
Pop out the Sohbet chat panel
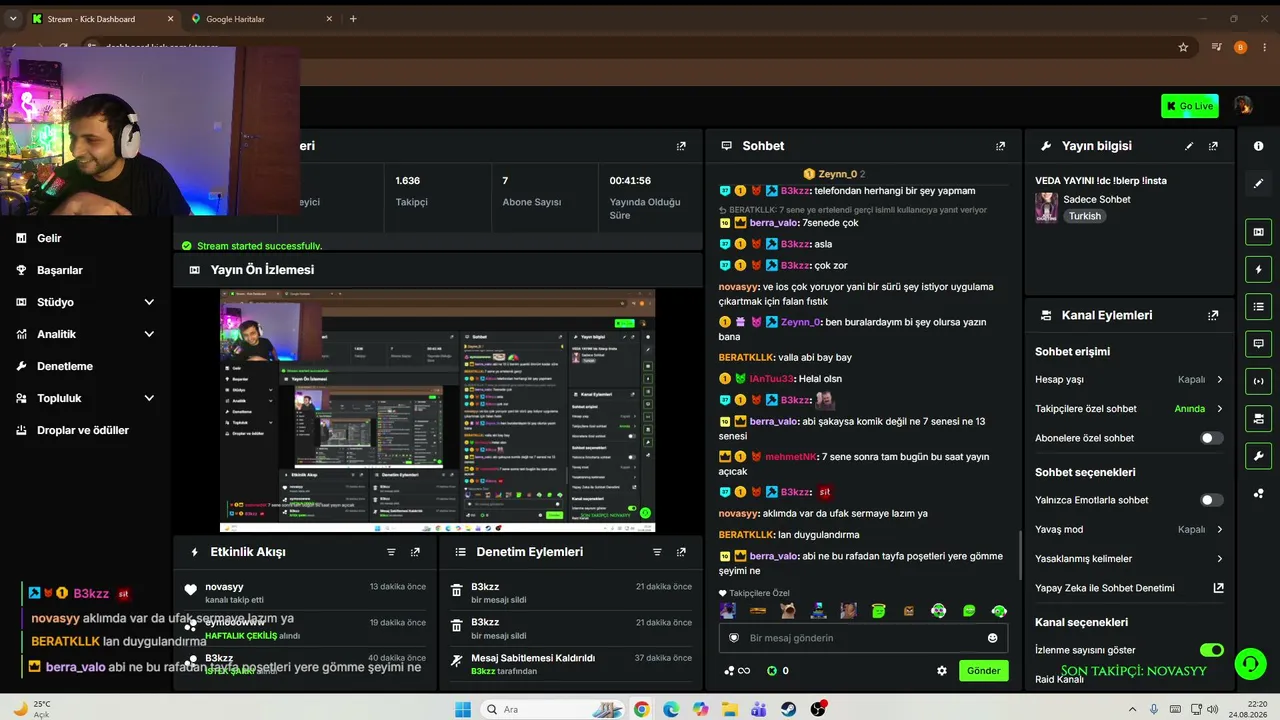pos(1000,146)
